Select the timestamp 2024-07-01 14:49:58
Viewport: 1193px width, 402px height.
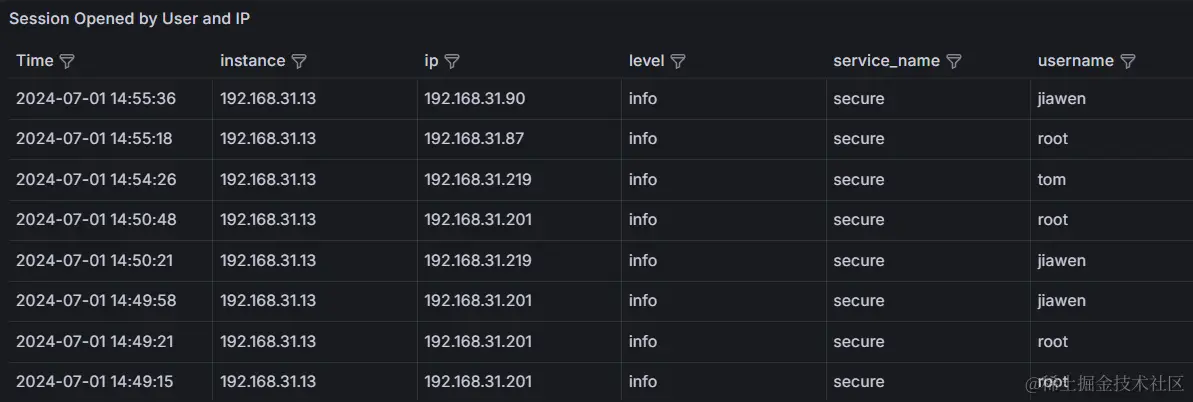click(96, 301)
